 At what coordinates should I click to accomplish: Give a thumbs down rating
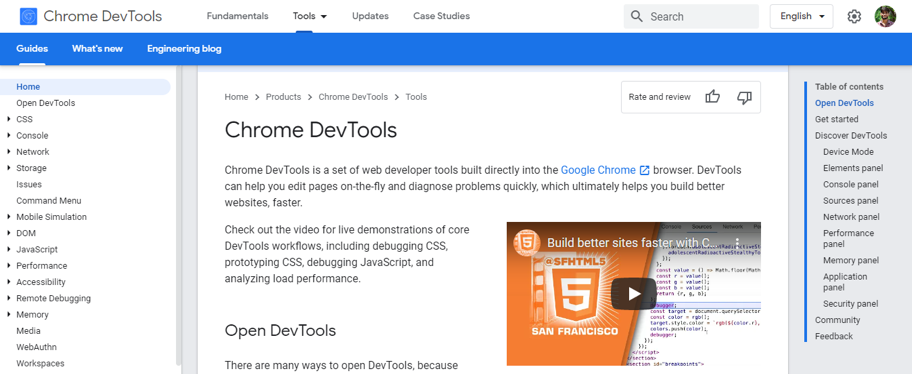point(744,97)
